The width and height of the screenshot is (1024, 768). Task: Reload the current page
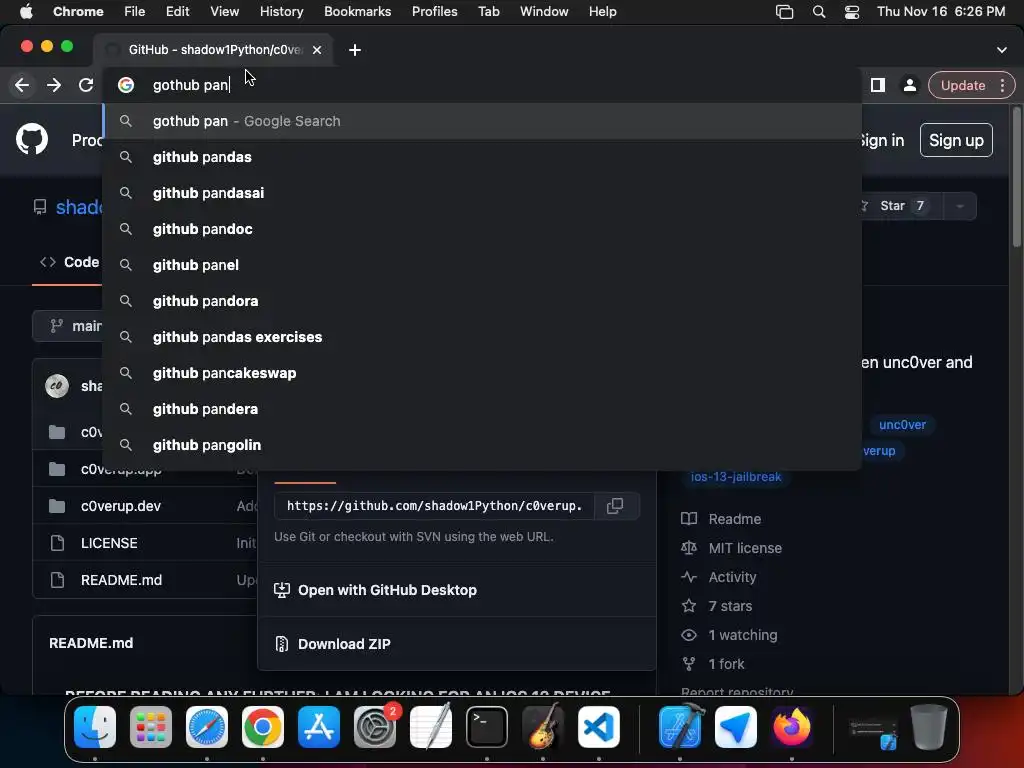(x=86, y=85)
